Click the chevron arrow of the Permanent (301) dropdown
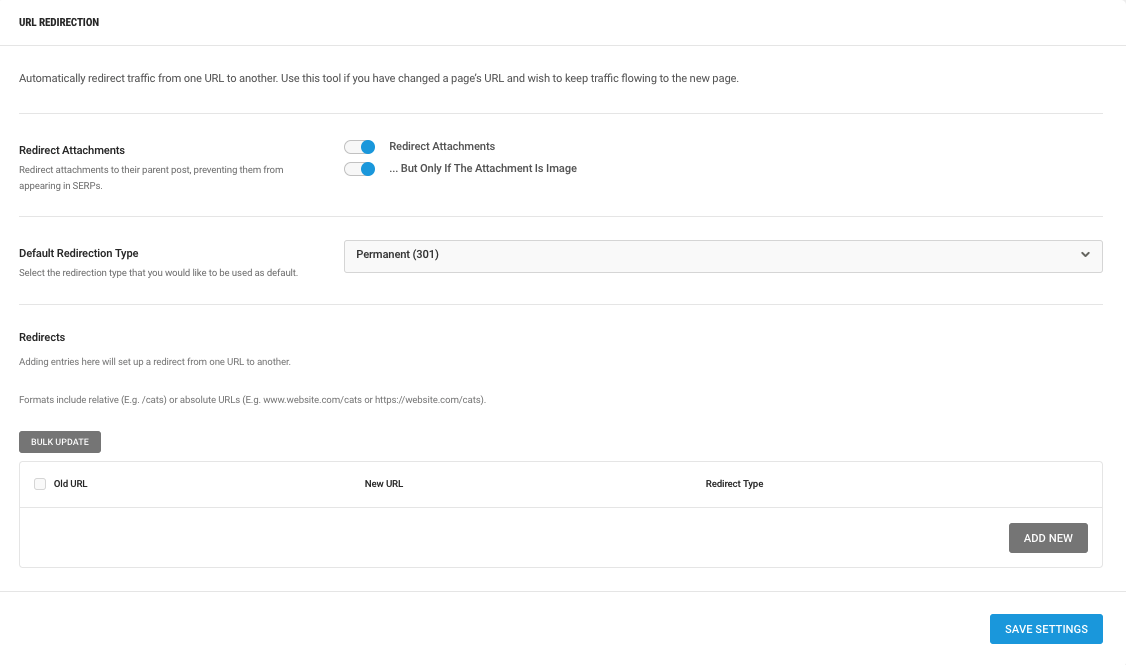Image resolution: width=1126 pixels, height=665 pixels. tap(1085, 254)
